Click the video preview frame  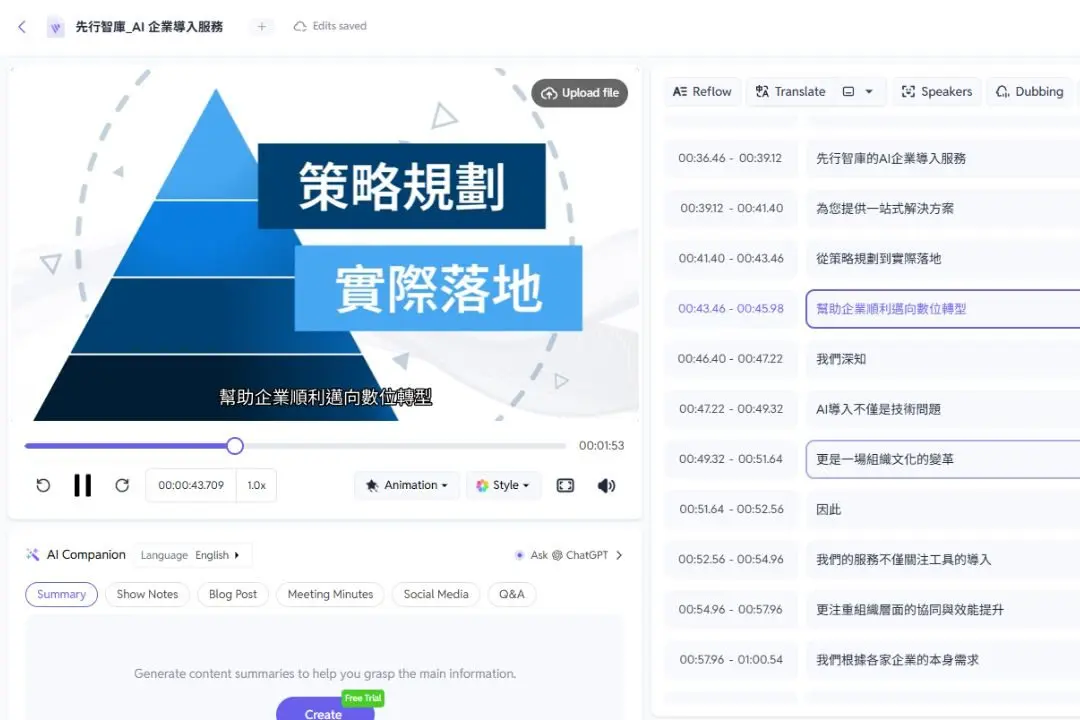click(324, 244)
